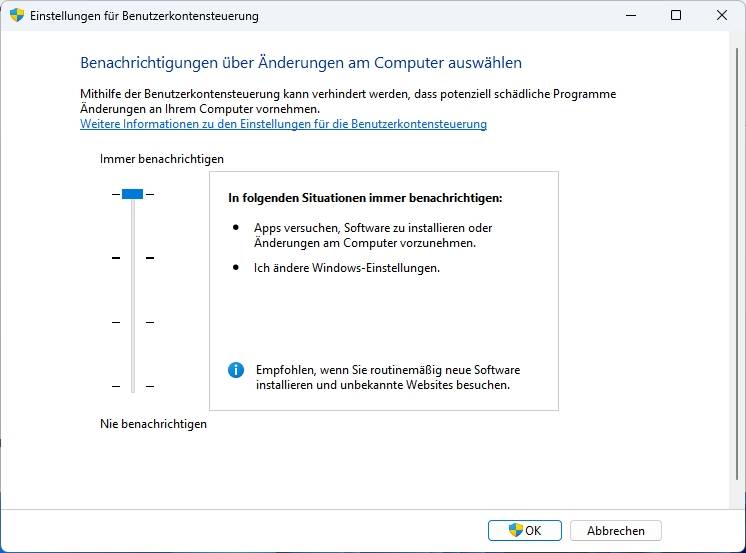Close the Benutzerkontensteuerung settings window

click(722, 15)
